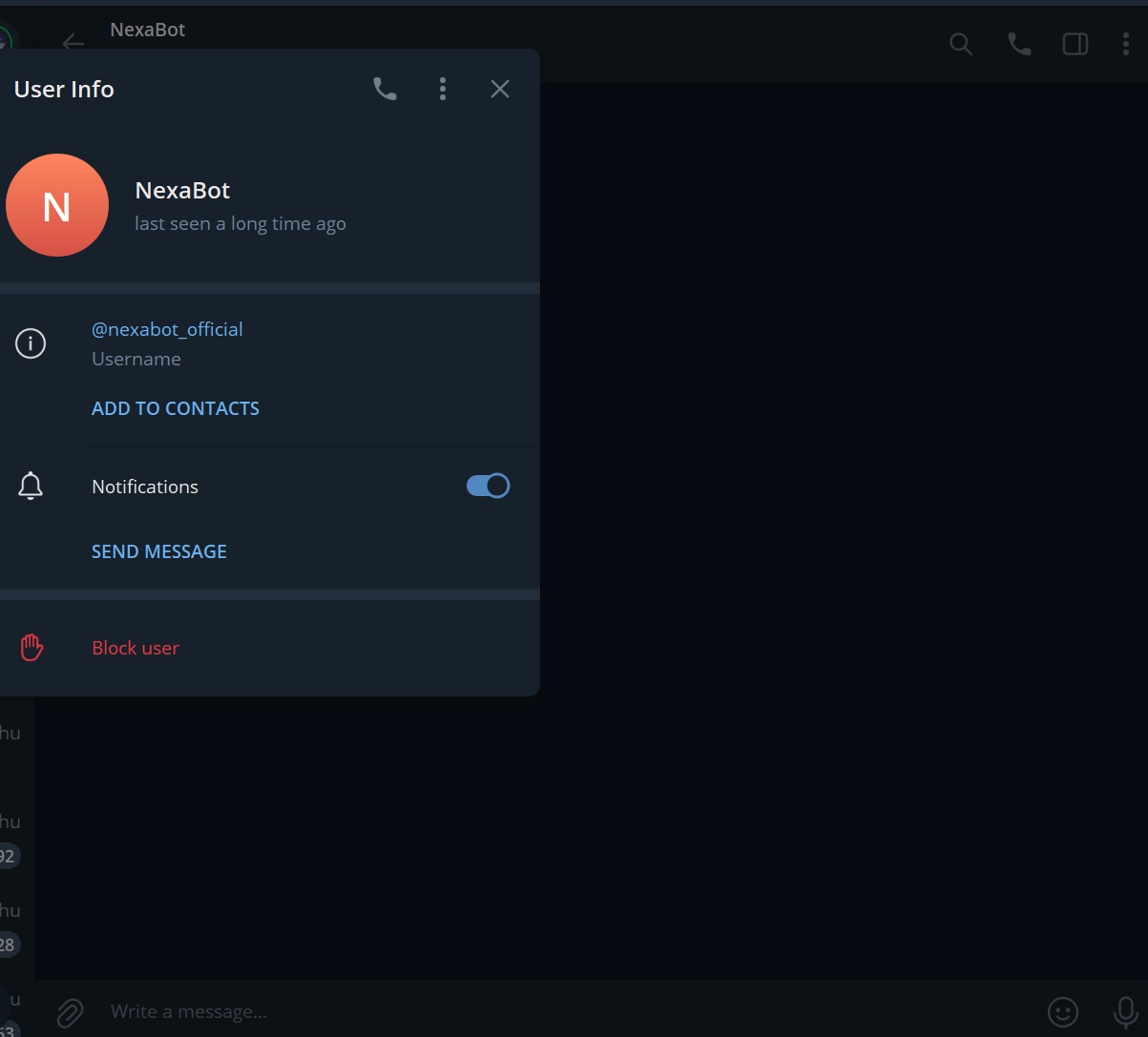This screenshot has height=1037, width=1148.
Task: Click the red hand block icon
Action: pyautogui.click(x=31, y=648)
